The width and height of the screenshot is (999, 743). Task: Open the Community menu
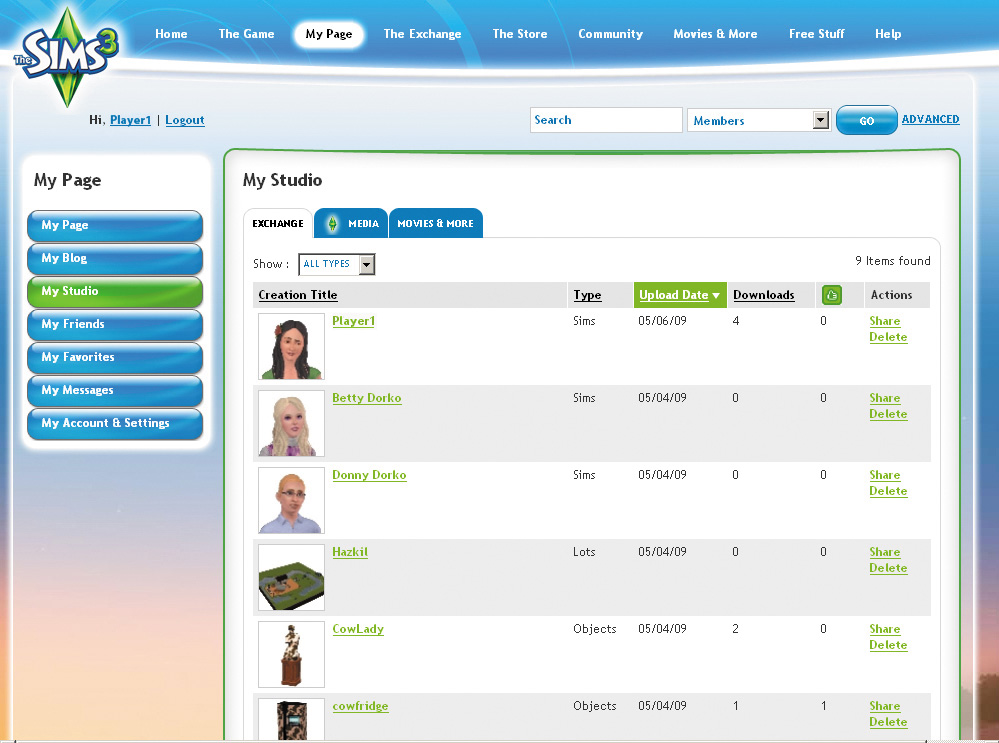[x=610, y=34]
